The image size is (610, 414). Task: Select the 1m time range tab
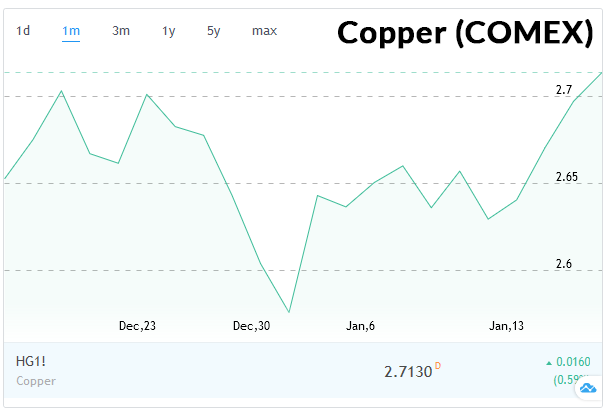(71, 31)
